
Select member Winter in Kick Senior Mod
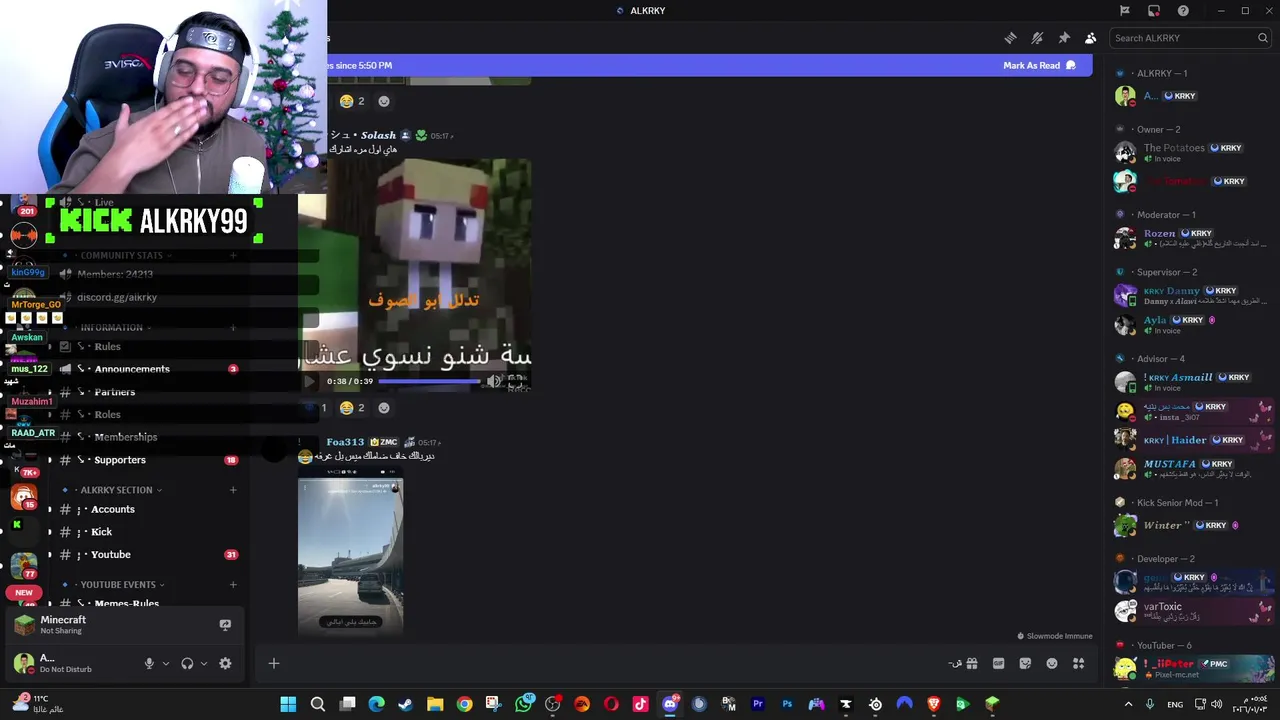(x=1192, y=525)
